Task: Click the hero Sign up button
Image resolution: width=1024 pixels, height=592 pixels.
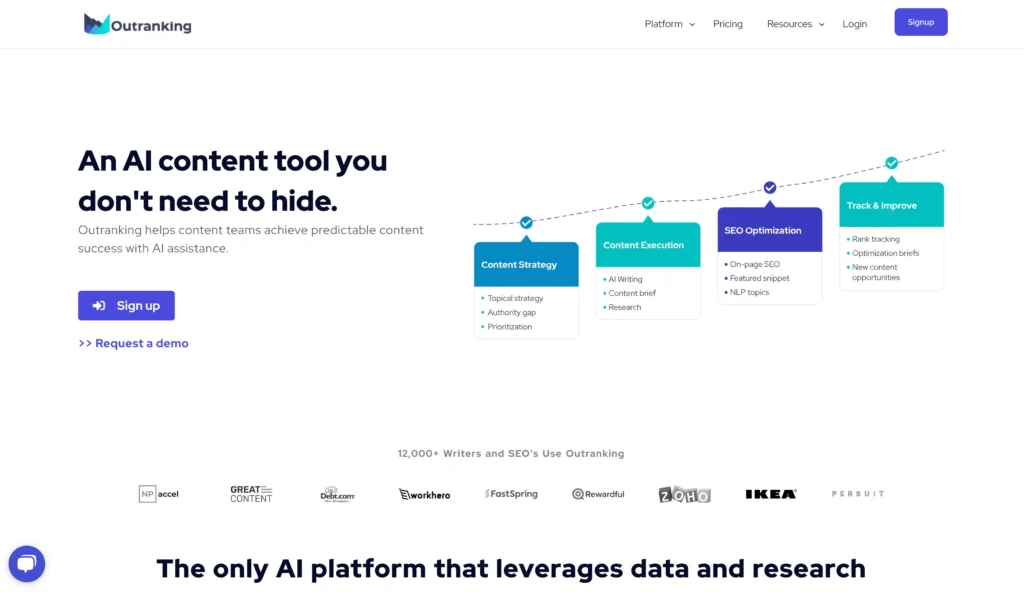Action: coord(126,305)
